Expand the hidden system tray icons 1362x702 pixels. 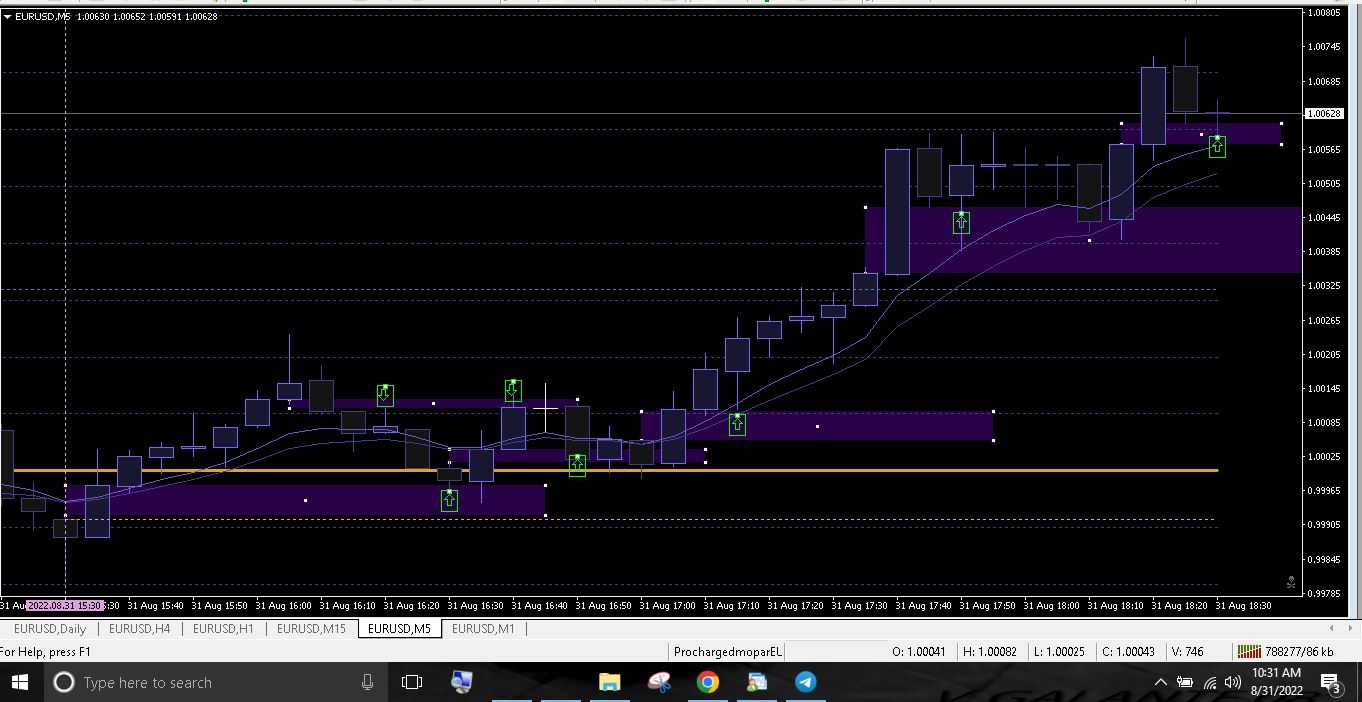tap(1161, 682)
